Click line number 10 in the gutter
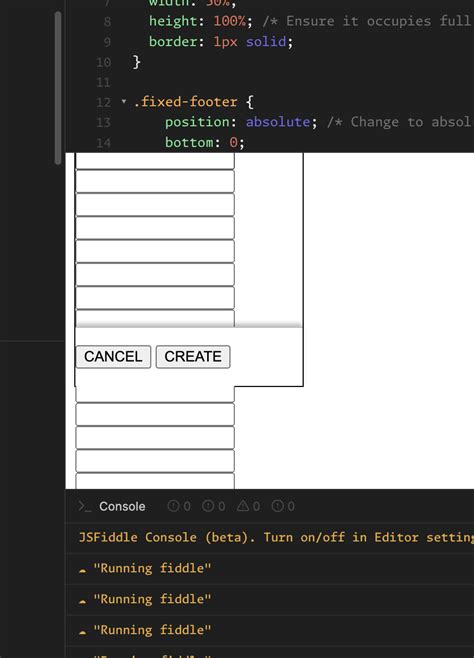The height and width of the screenshot is (658, 474). coord(104,63)
